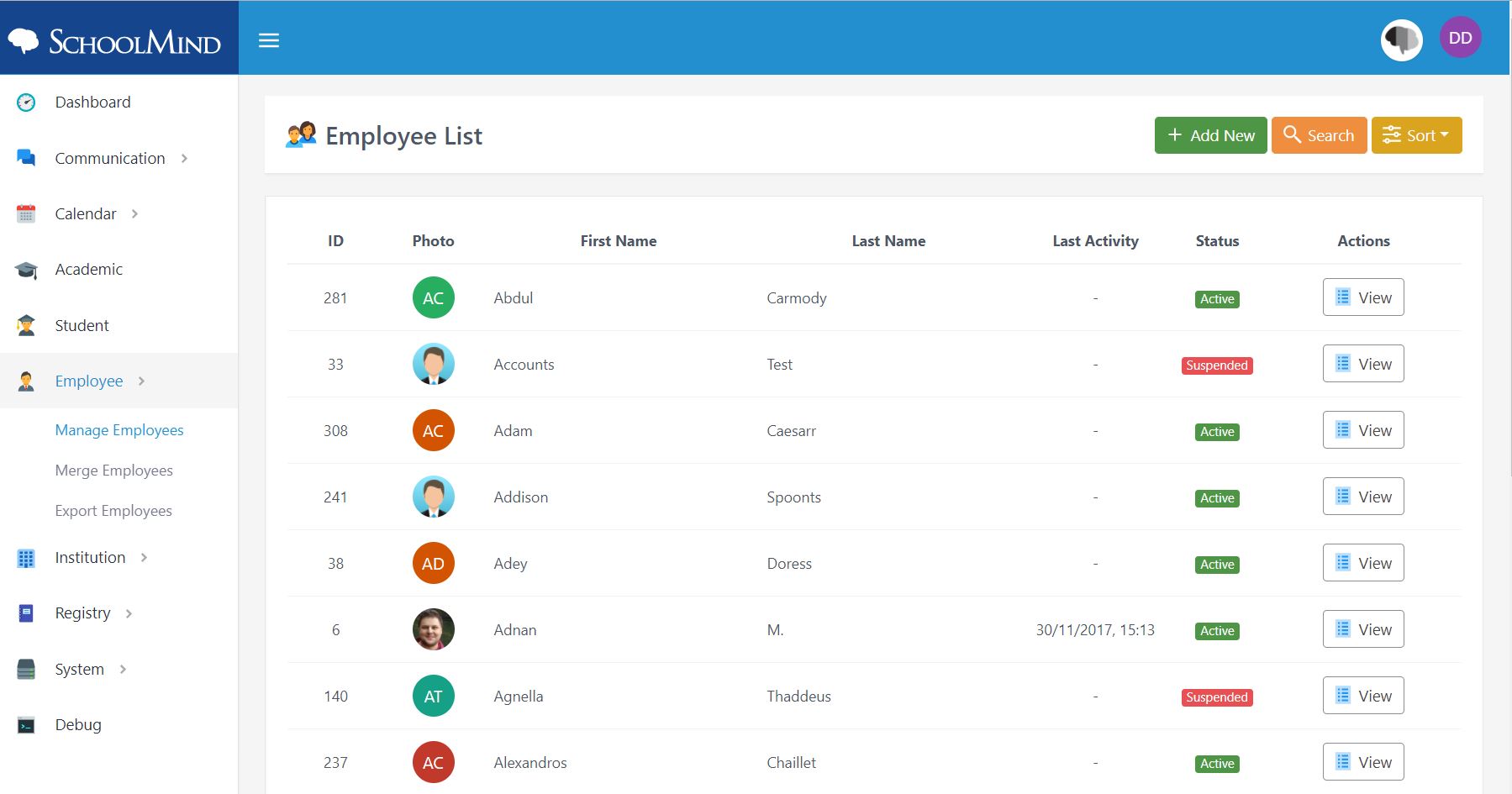Click Adey Doress' AD avatar
Screen dimensions: 1512x794
click(434, 563)
